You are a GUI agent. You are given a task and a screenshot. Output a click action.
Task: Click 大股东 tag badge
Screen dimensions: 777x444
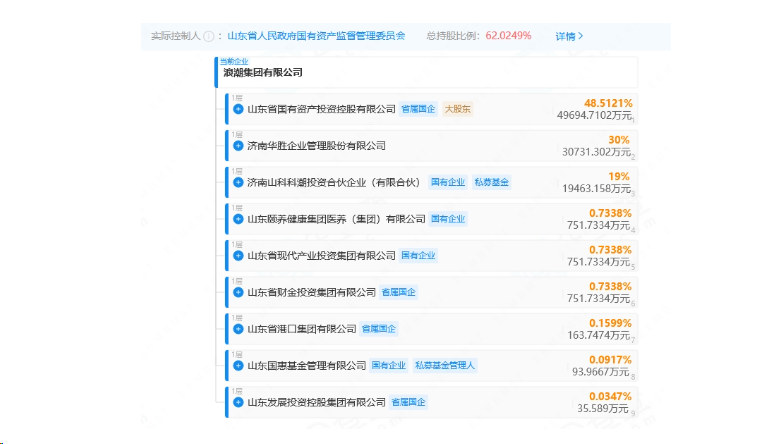(457, 109)
